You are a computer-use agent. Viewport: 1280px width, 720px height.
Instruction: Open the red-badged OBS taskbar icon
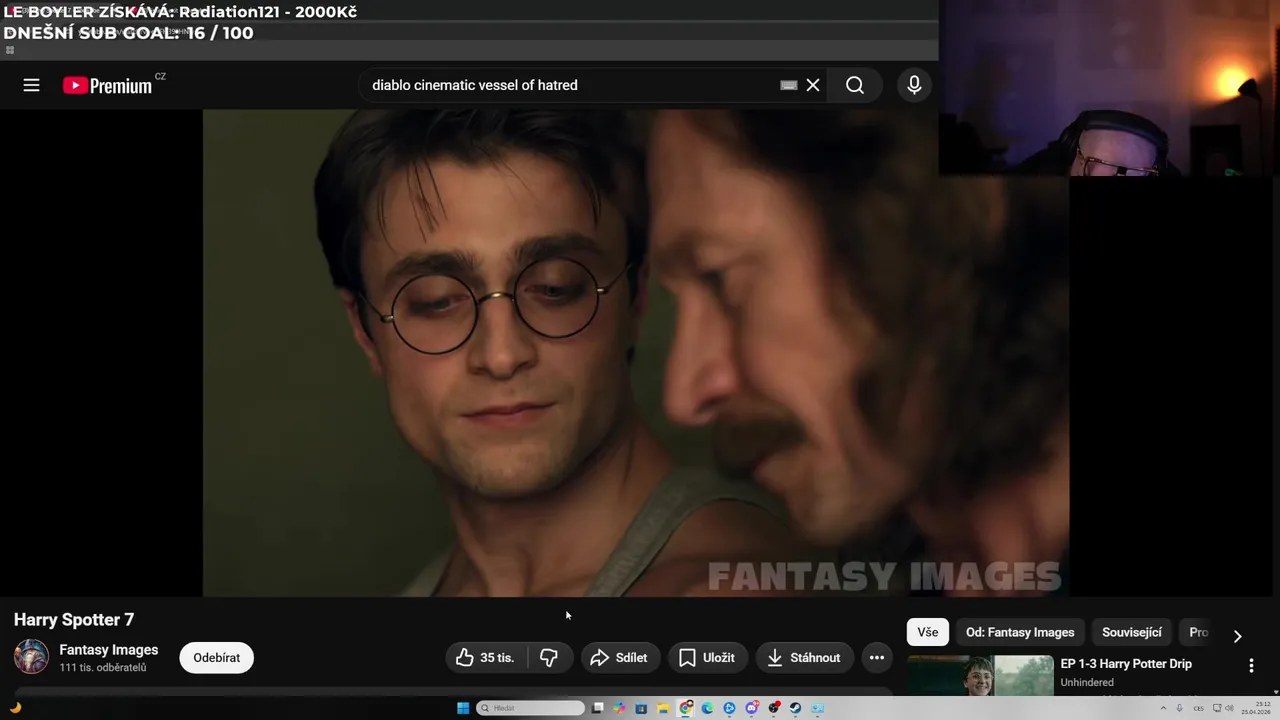pos(773,708)
